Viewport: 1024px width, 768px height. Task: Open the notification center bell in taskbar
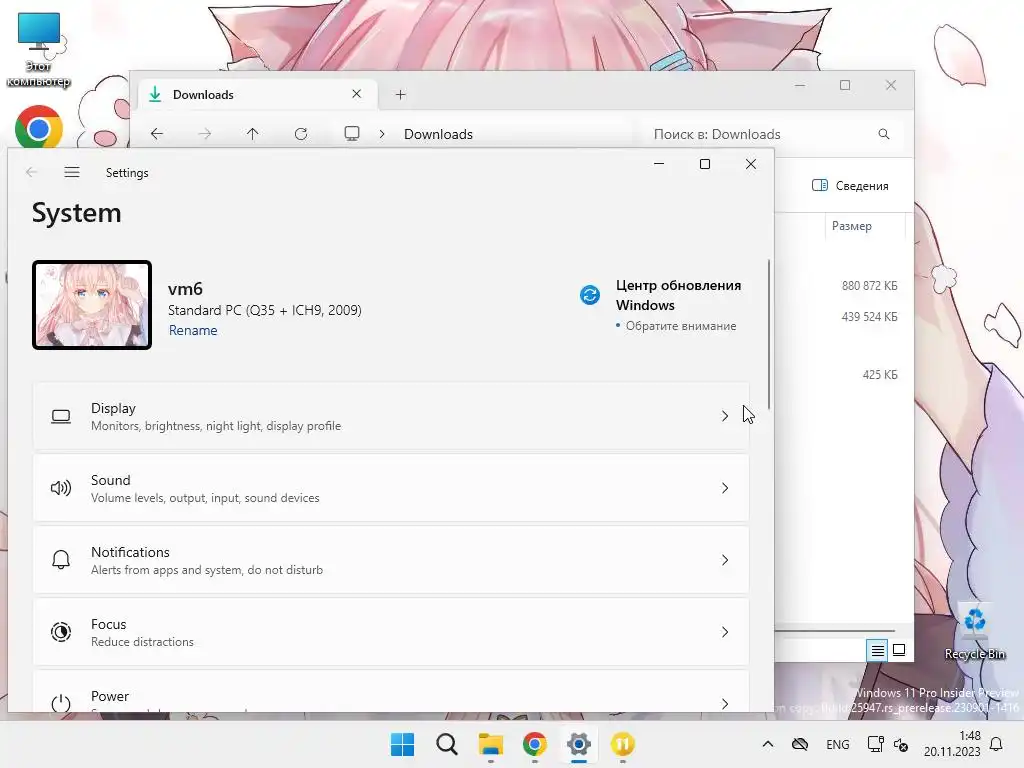[996, 744]
